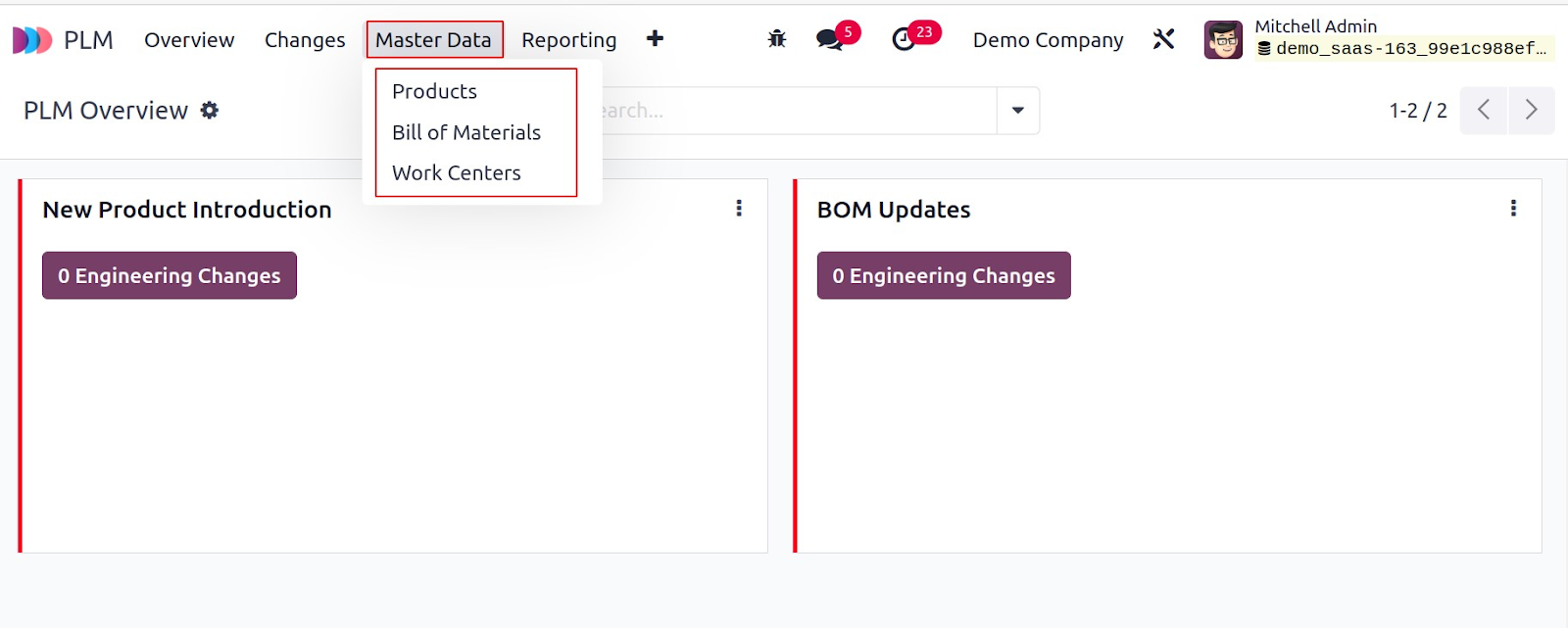Click Engineering Changes button under BOM Updates

944,275
